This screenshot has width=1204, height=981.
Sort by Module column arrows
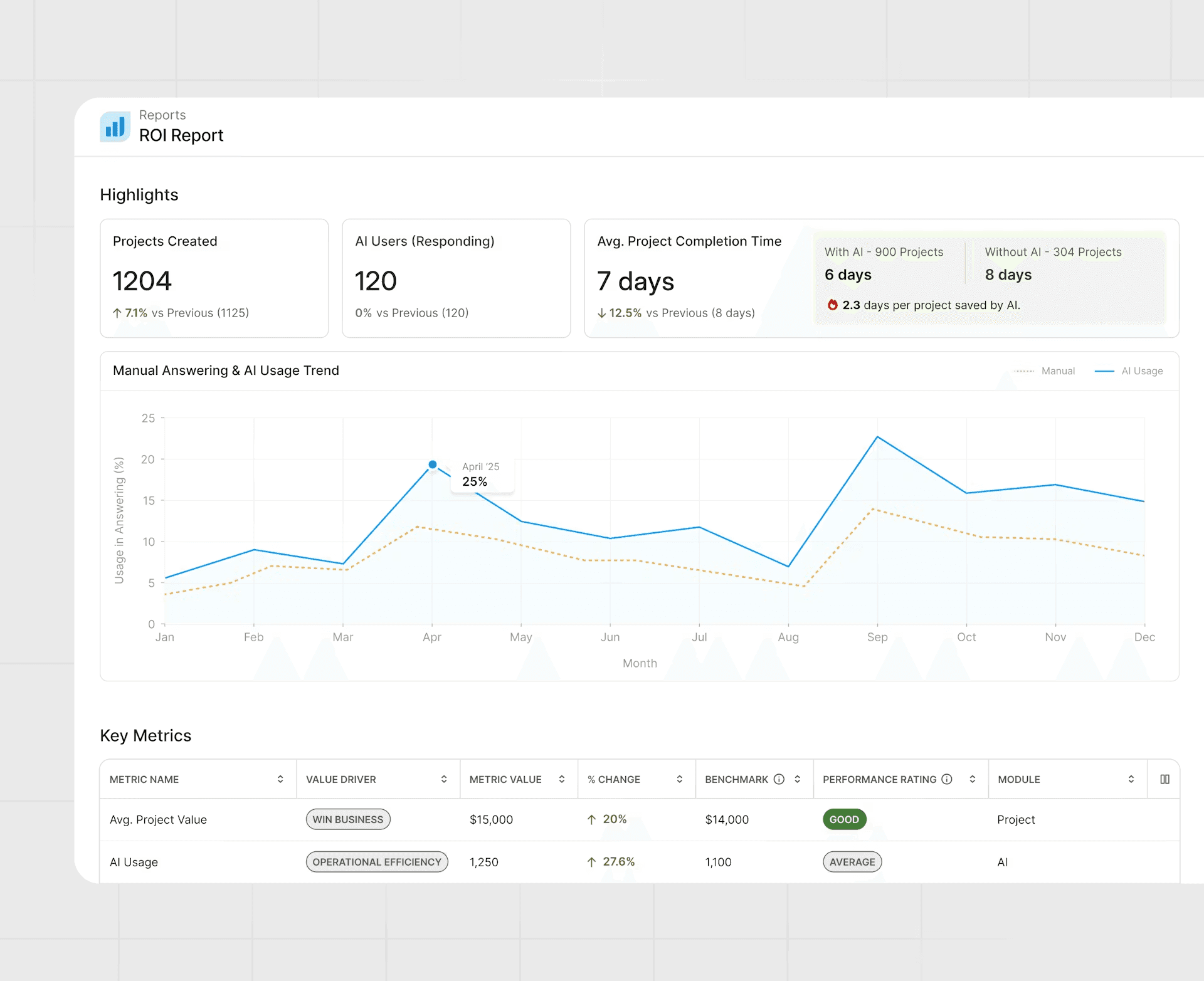click(1131, 779)
